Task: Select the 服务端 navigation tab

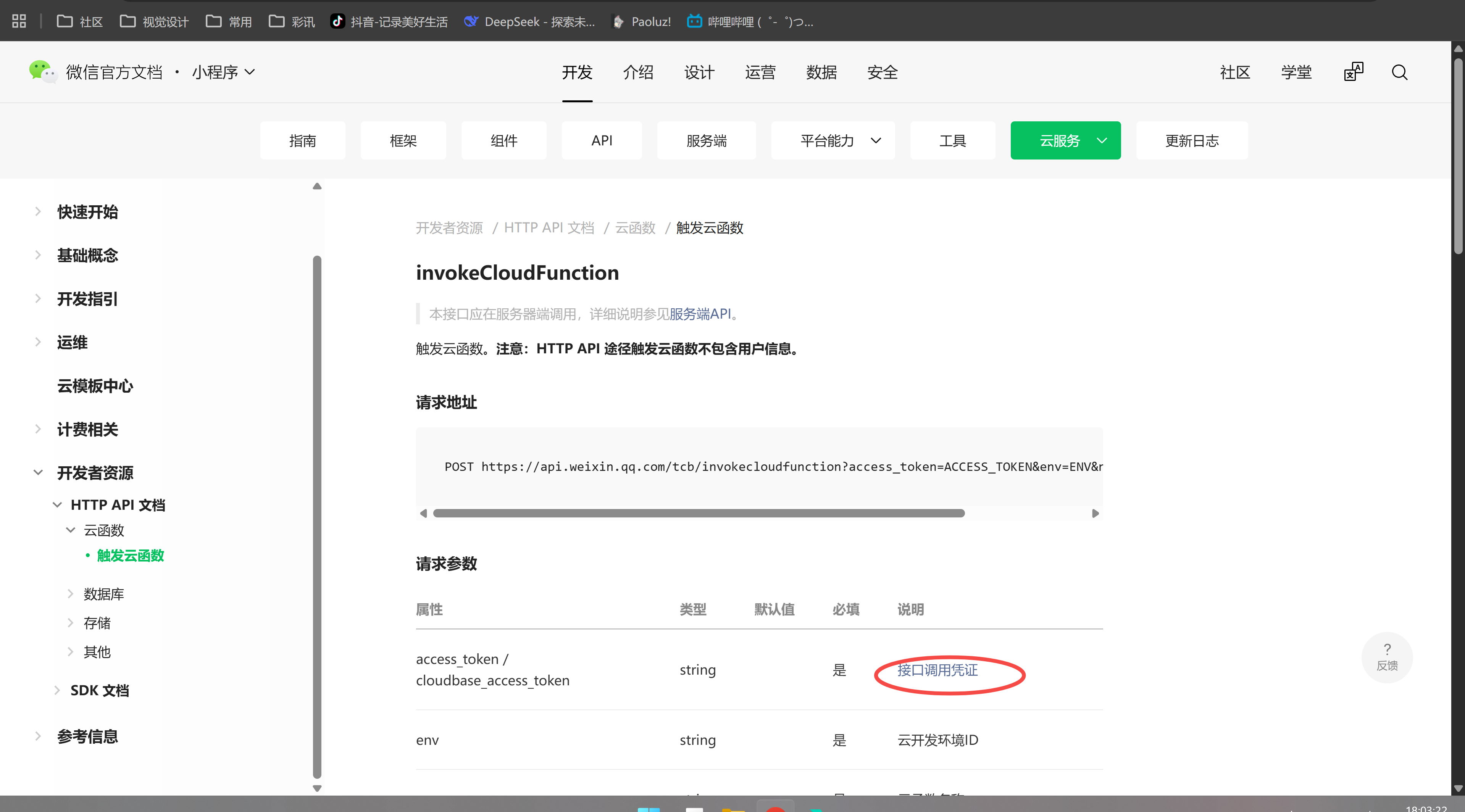Action: [x=706, y=140]
